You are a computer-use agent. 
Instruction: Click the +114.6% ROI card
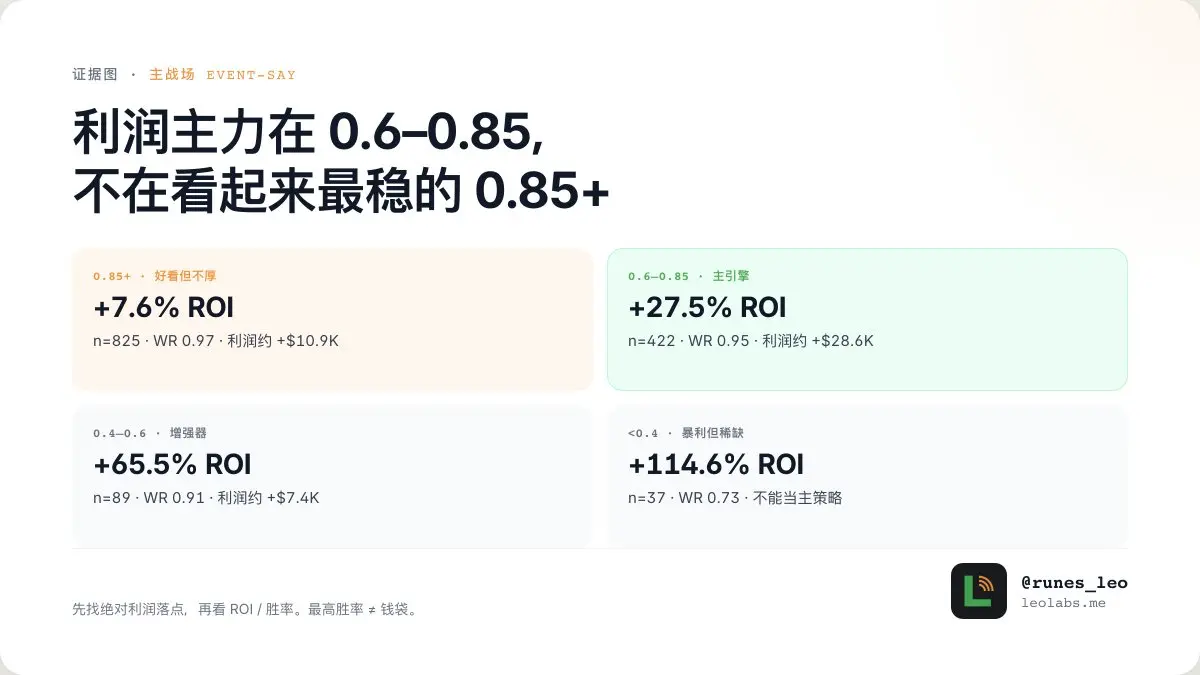(867, 475)
